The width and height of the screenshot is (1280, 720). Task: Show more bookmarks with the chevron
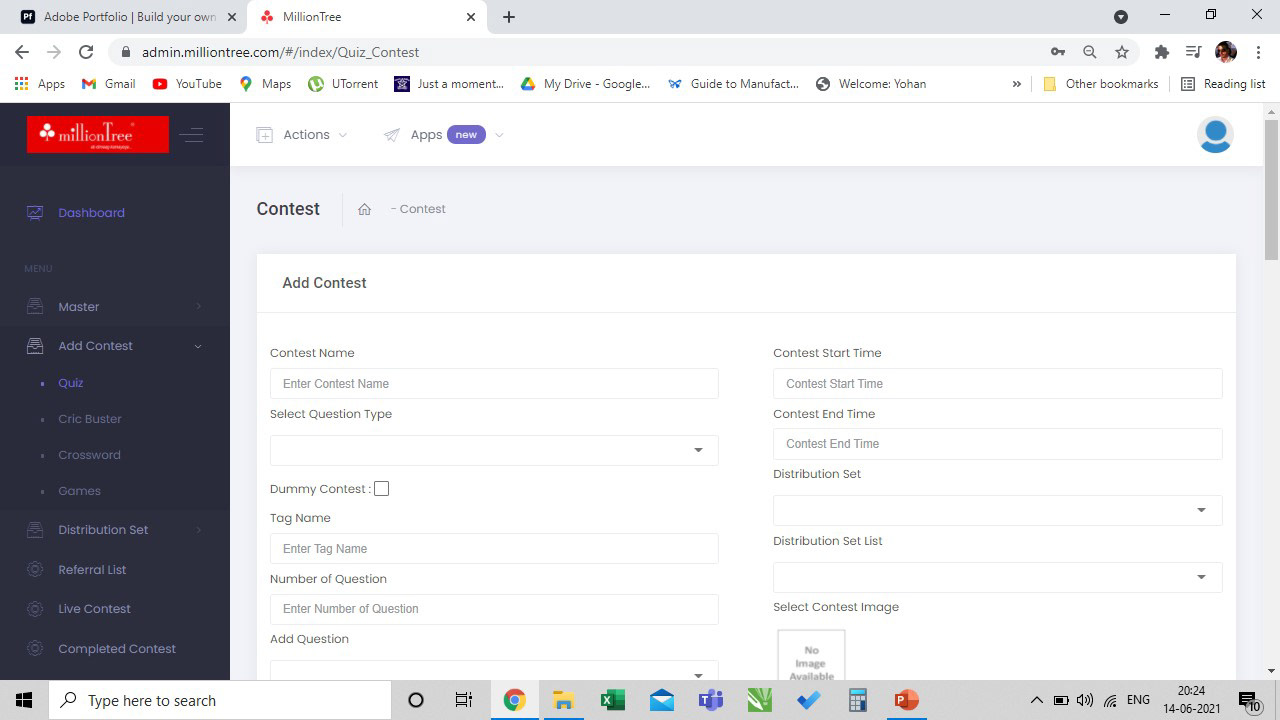tap(1017, 84)
